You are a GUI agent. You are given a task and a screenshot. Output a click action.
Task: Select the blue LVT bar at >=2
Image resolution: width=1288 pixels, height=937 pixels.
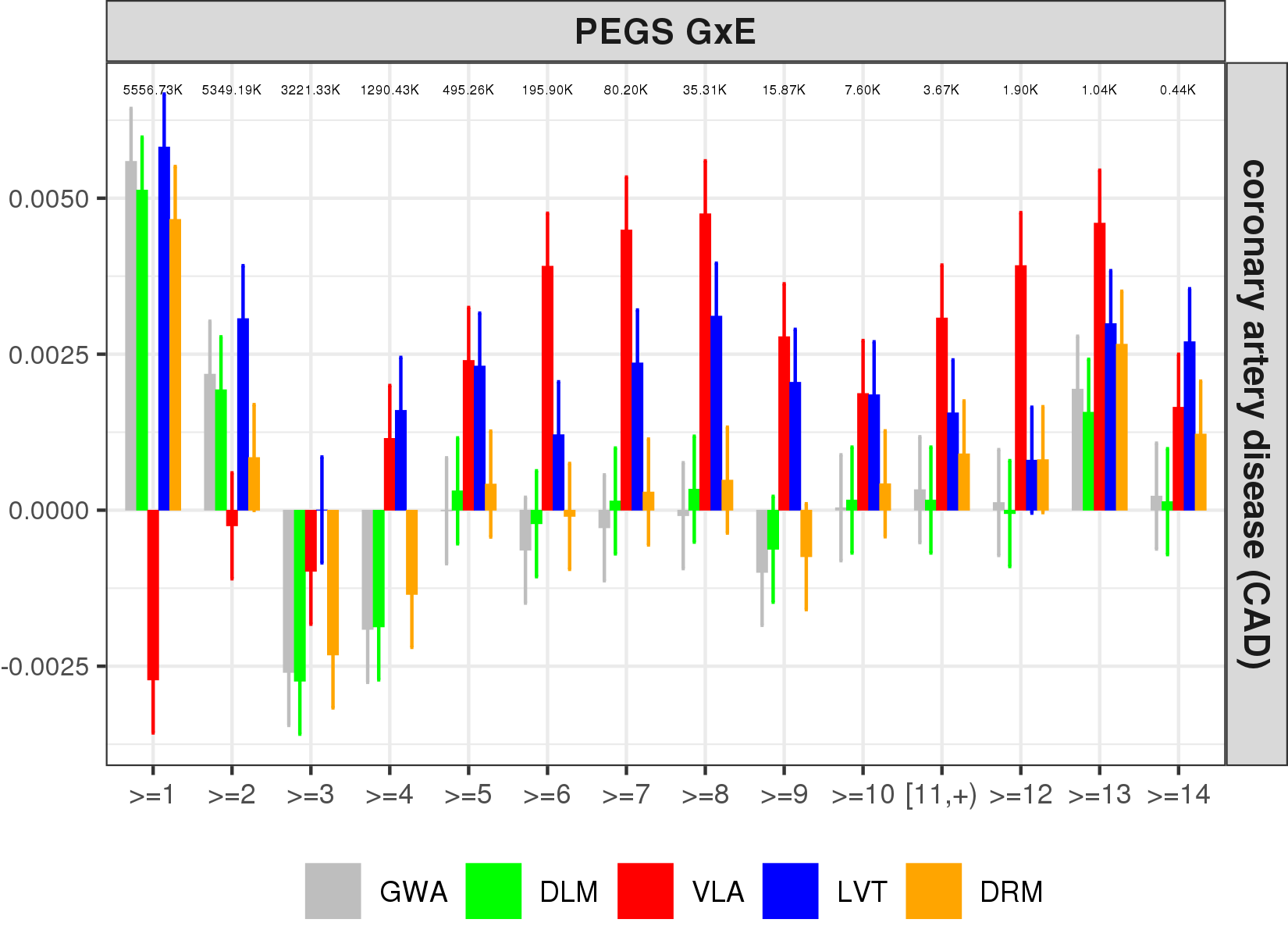click(x=243, y=414)
